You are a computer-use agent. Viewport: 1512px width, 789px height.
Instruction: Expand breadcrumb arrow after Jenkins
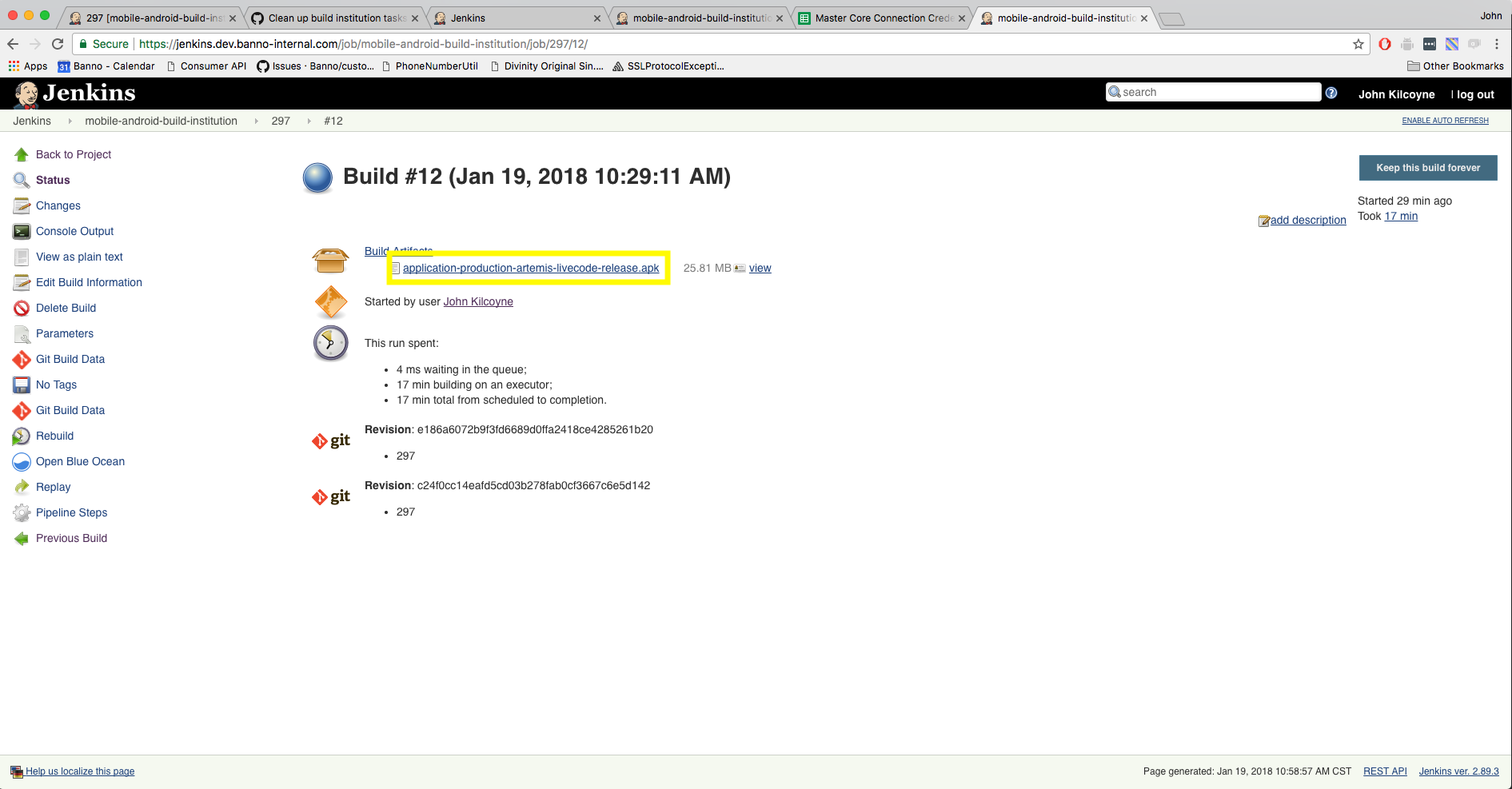click(70, 121)
